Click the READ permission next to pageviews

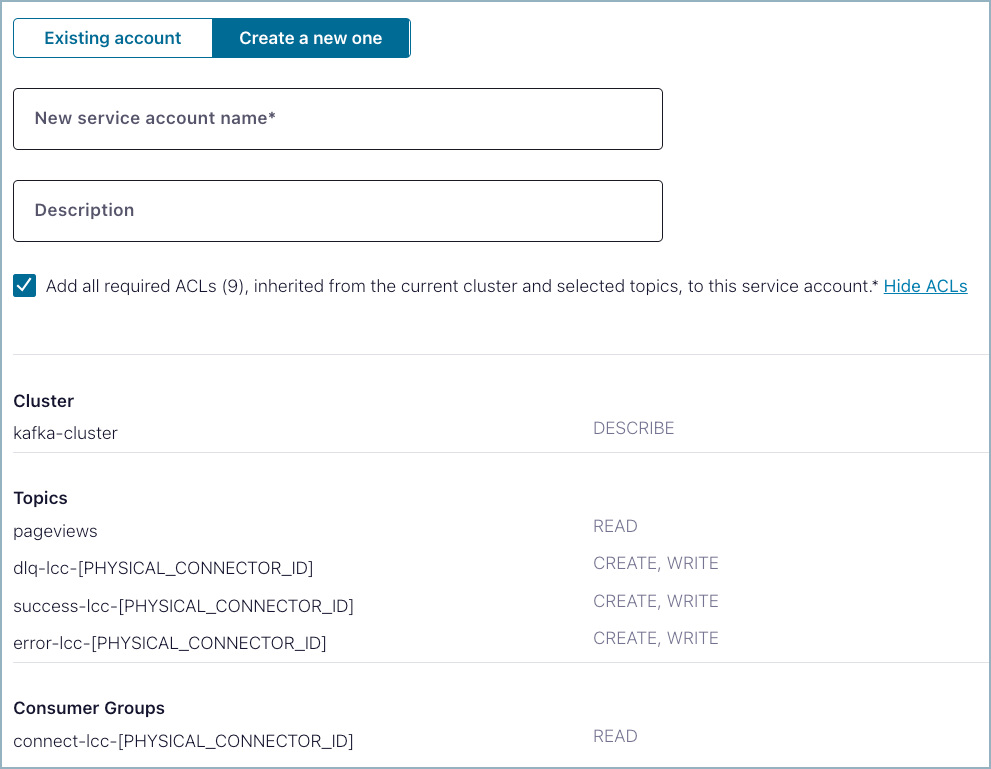[615, 525]
